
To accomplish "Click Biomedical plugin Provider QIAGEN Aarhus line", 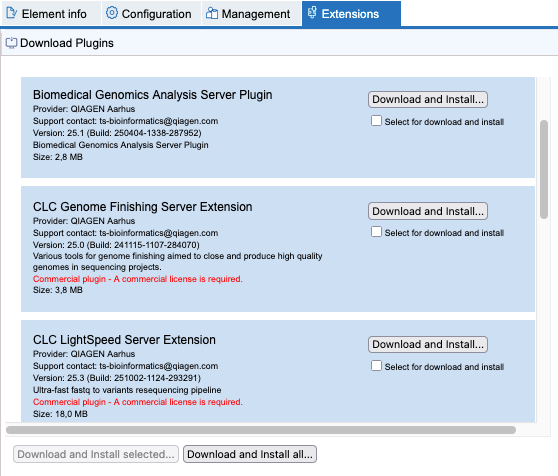I will click(84, 109).
